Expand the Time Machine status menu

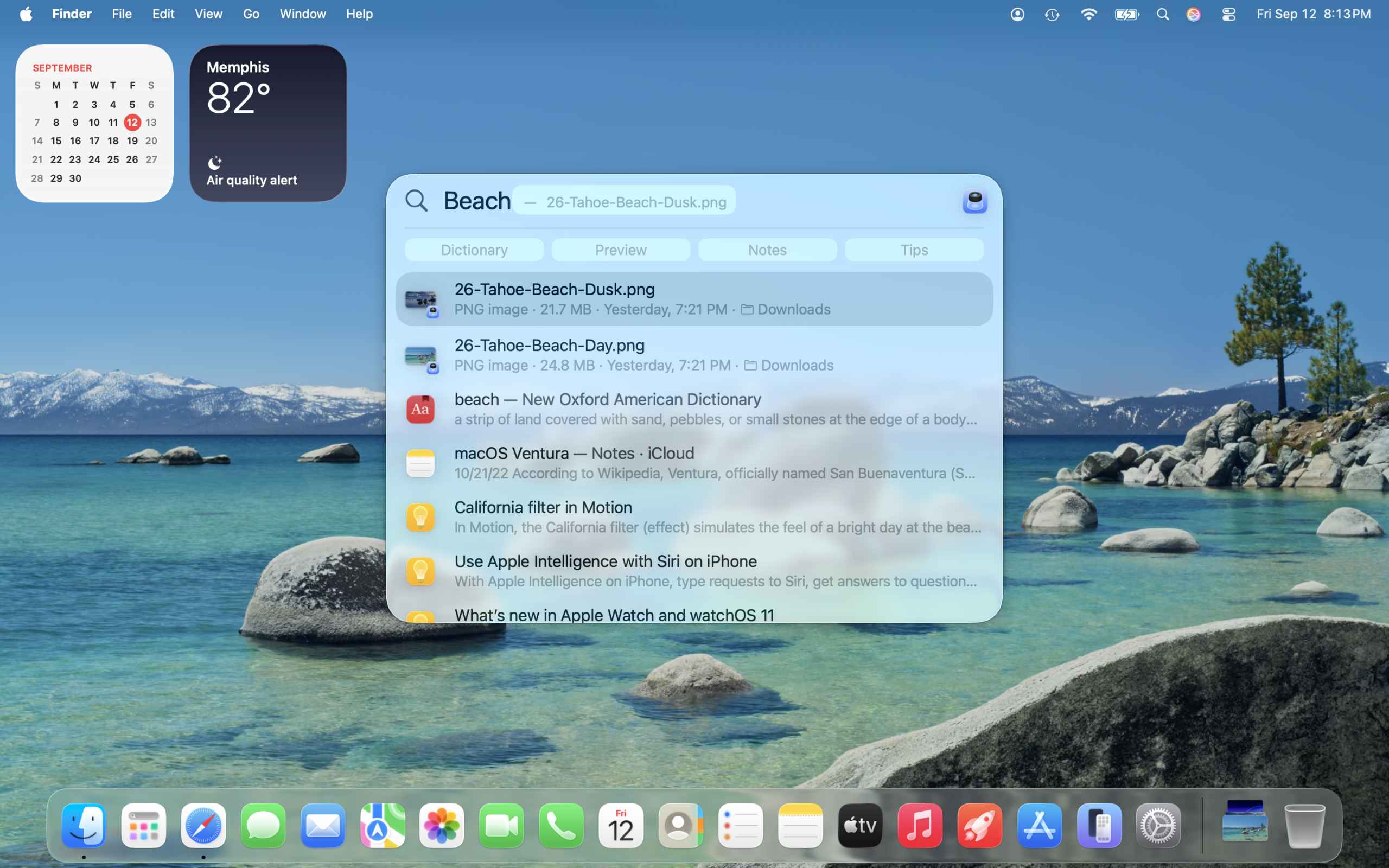(x=1052, y=14)
